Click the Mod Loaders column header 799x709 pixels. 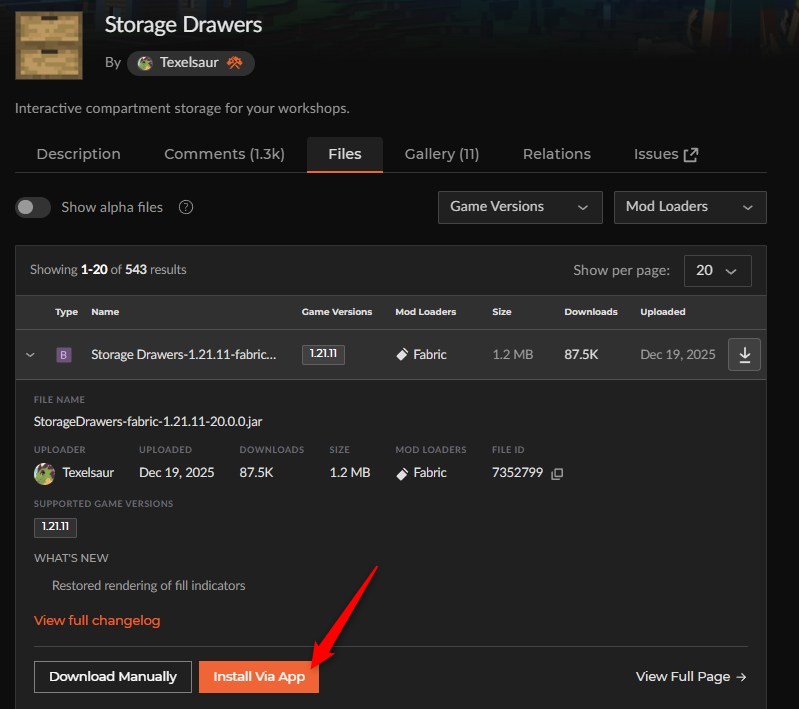click(425, 312)
